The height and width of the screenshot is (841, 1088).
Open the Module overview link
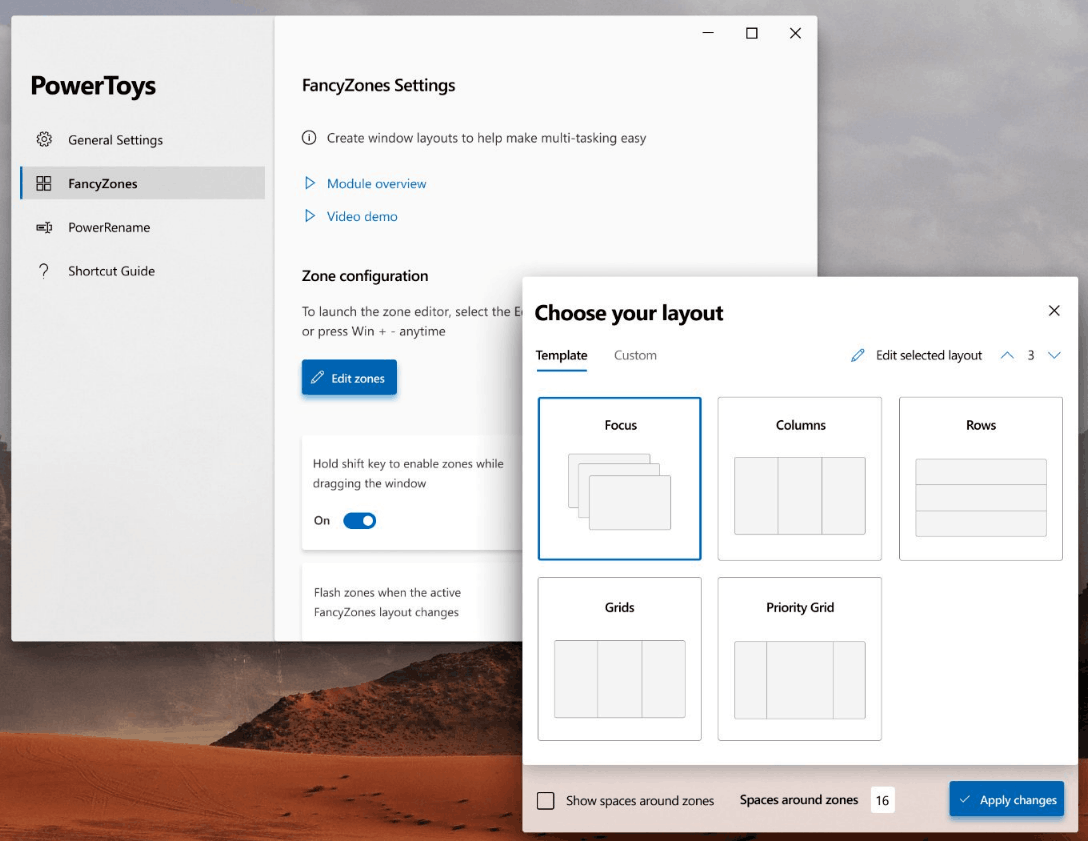coord(377,183)
